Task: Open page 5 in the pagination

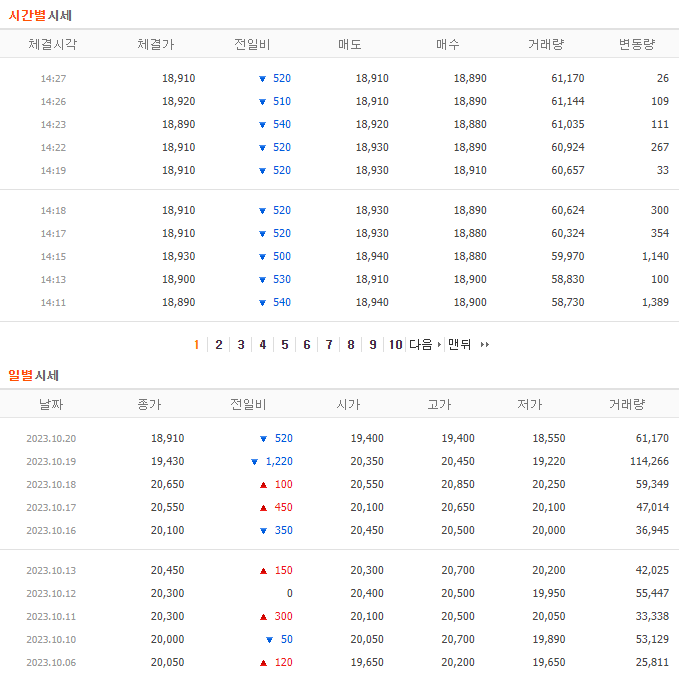Action: pos(285,345)
